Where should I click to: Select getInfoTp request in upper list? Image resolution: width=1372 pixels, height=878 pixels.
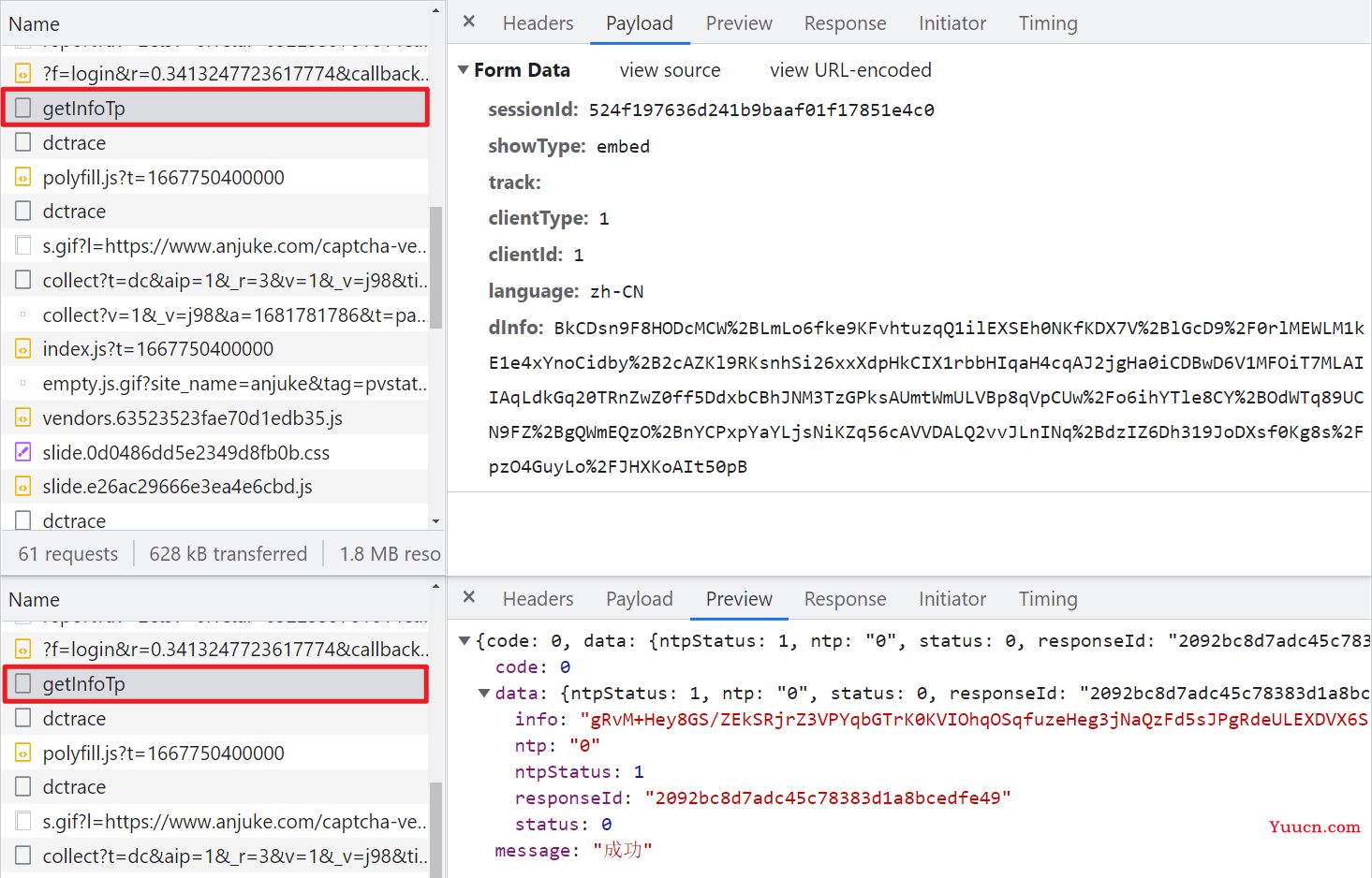216,108
